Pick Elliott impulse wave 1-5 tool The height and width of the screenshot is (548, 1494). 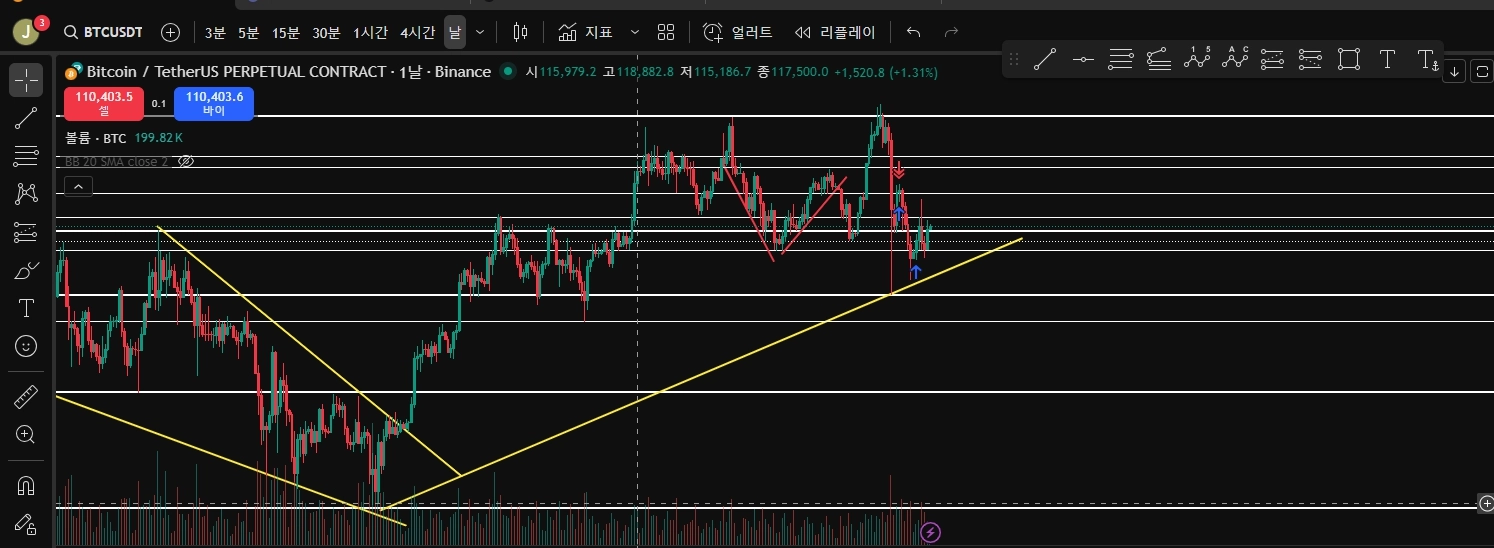pos(1197,59)
